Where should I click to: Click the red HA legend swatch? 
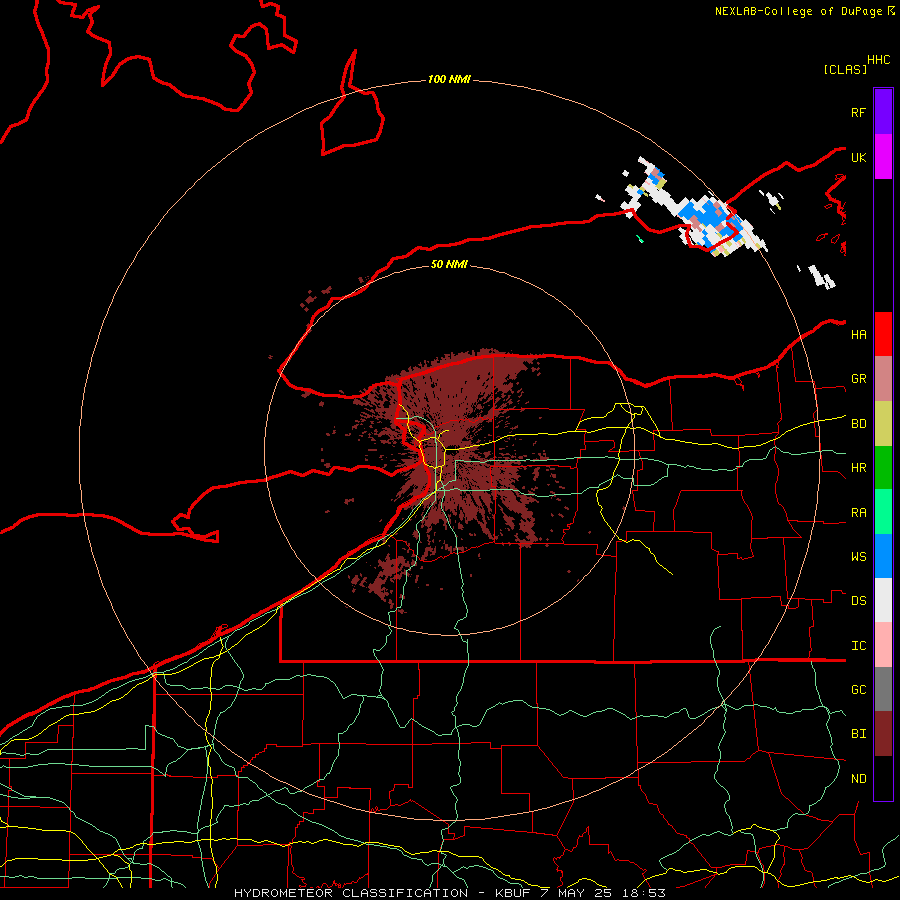(x=883, y=334)
